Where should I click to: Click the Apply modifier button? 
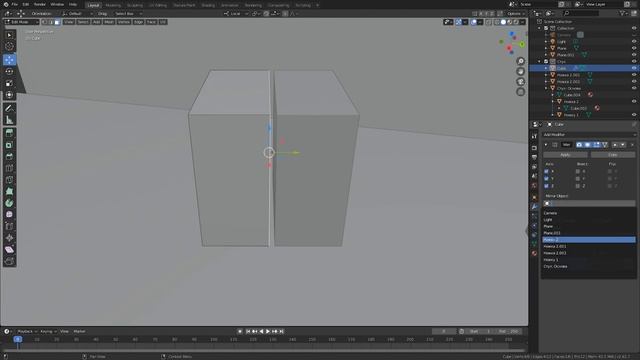coord(565,155)
